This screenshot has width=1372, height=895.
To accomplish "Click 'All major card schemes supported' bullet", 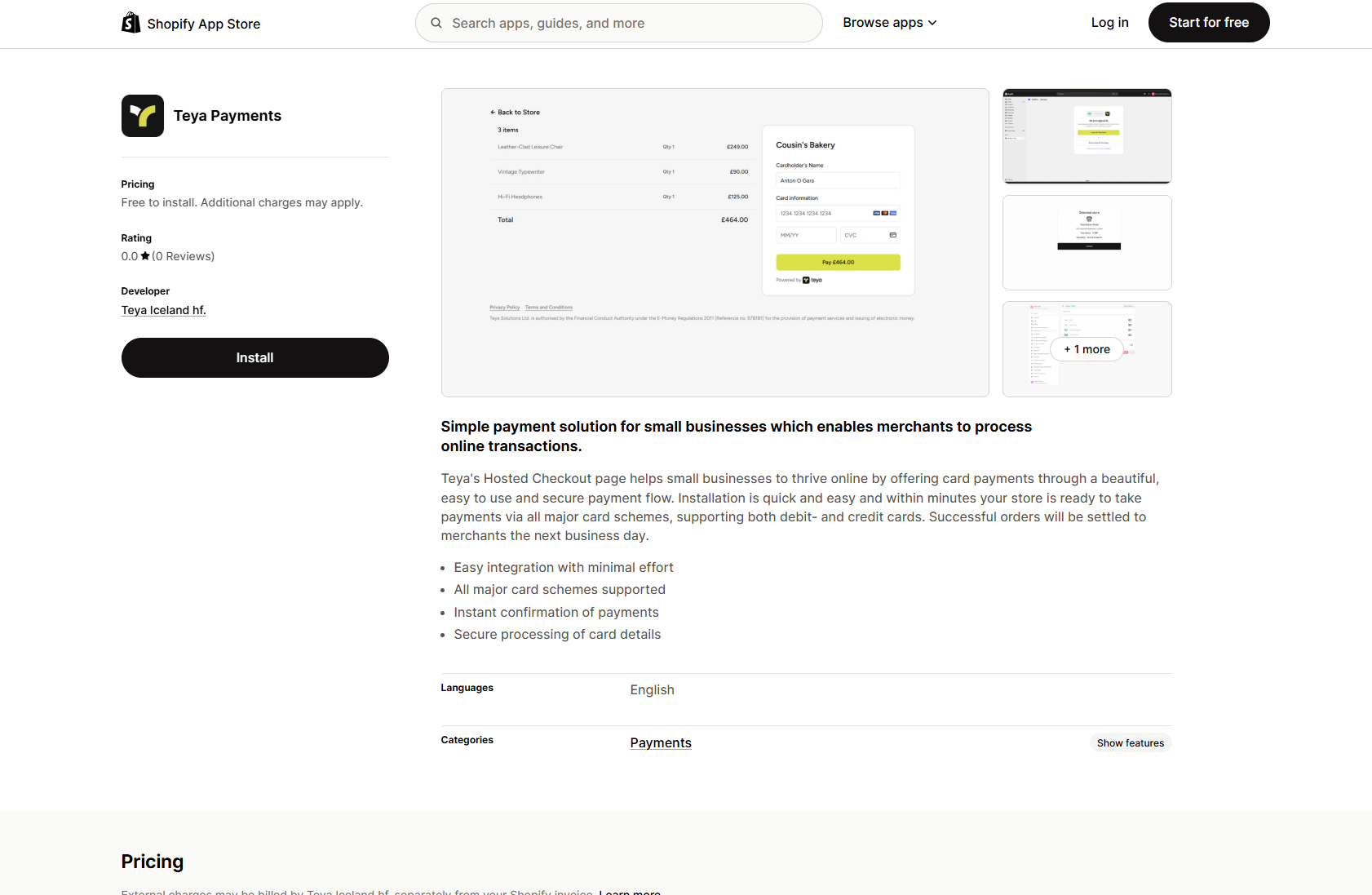I will tap(560, 589).
